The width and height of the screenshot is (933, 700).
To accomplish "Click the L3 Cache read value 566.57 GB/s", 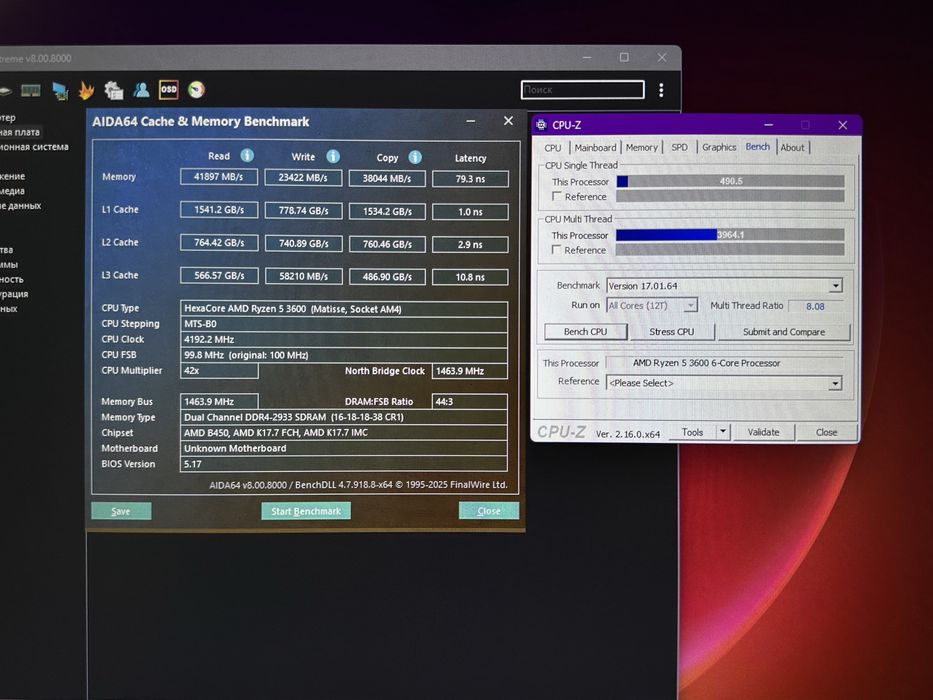I will pyautogui.click(x=219, y=276).
